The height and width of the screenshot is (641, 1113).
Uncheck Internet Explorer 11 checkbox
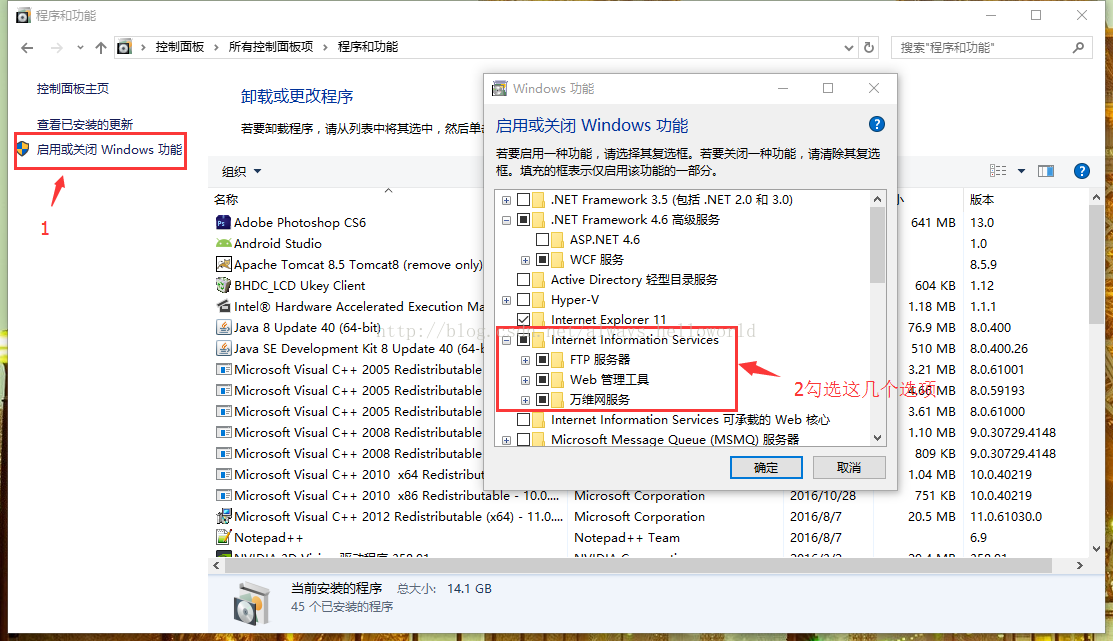pos(523,319)
